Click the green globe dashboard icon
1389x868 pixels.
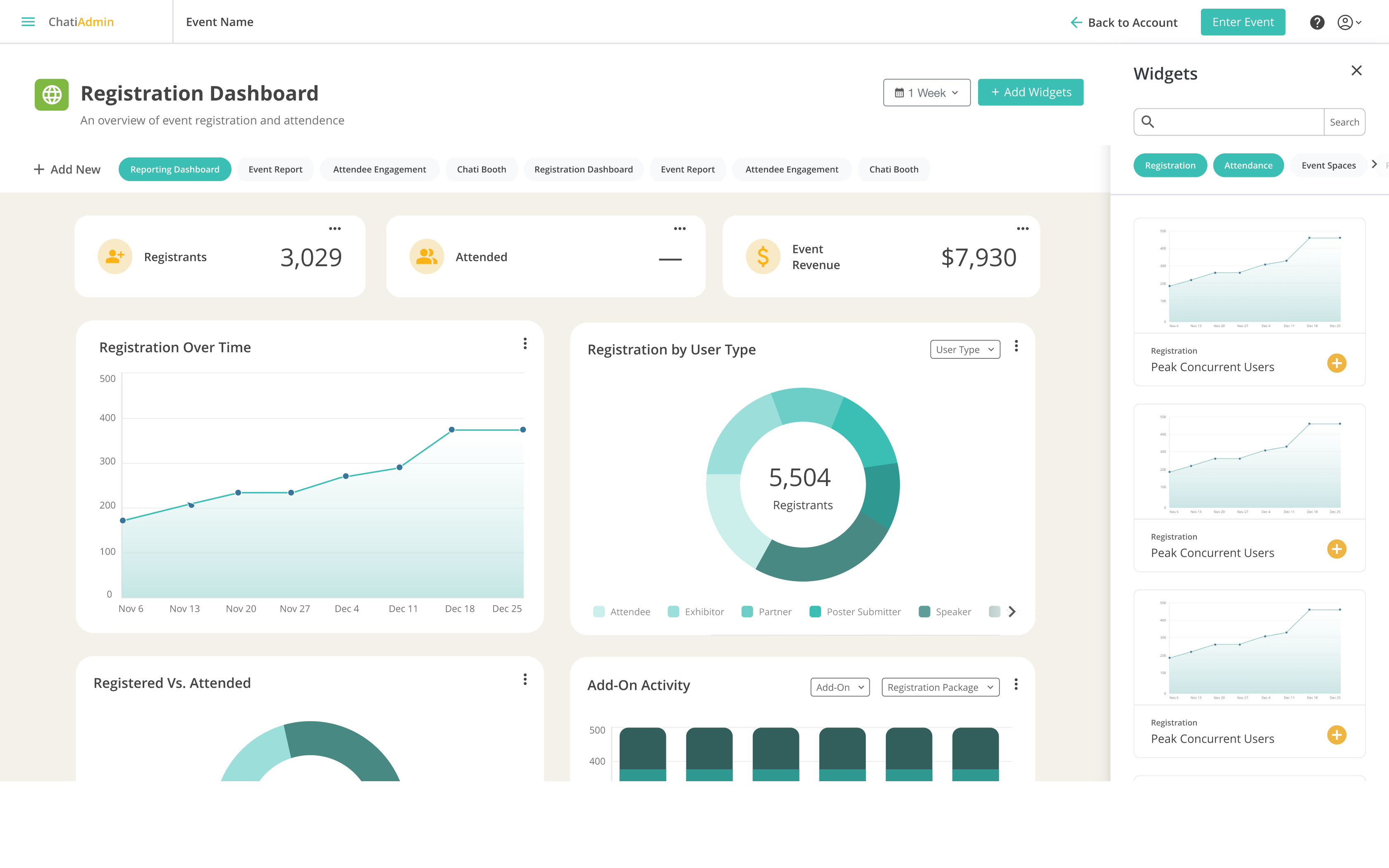[52, 95]
